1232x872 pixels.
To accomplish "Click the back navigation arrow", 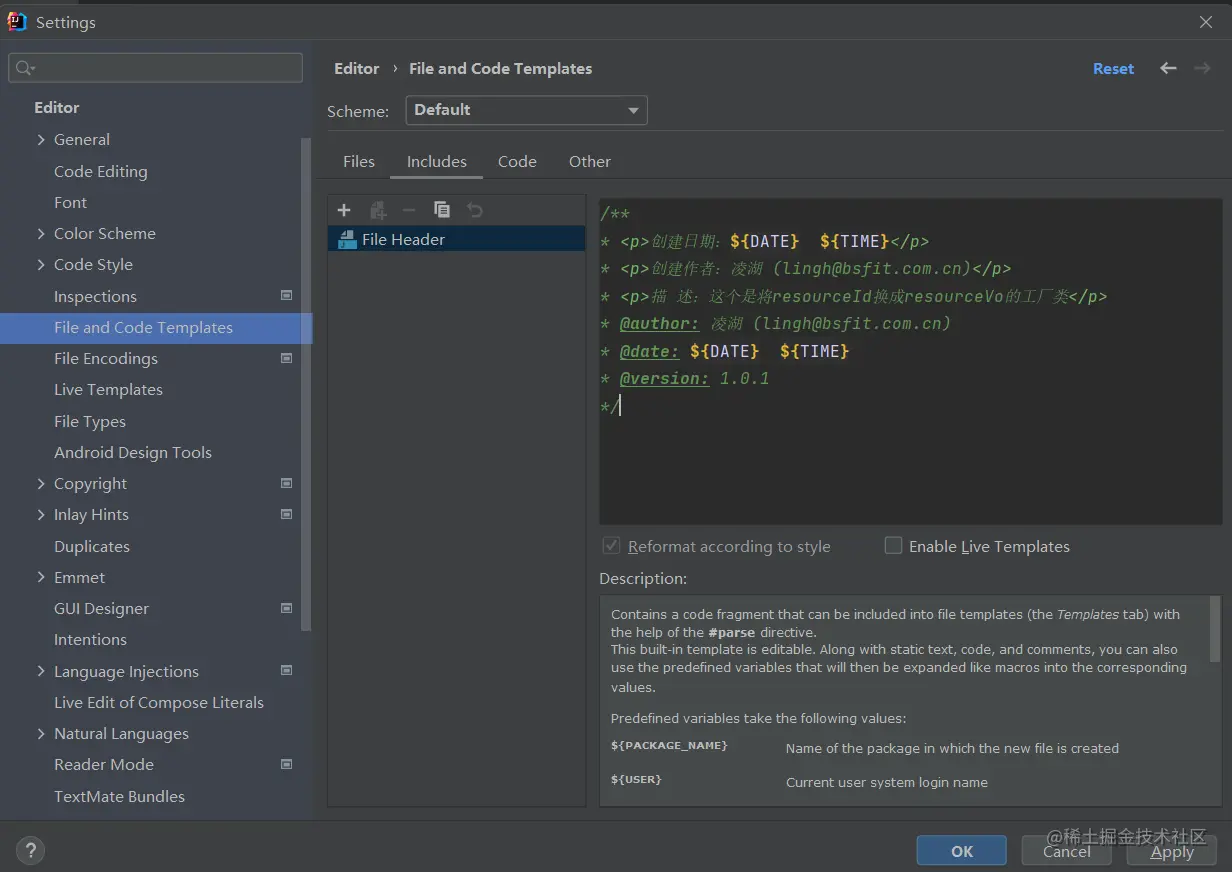I will [1168, 68].
